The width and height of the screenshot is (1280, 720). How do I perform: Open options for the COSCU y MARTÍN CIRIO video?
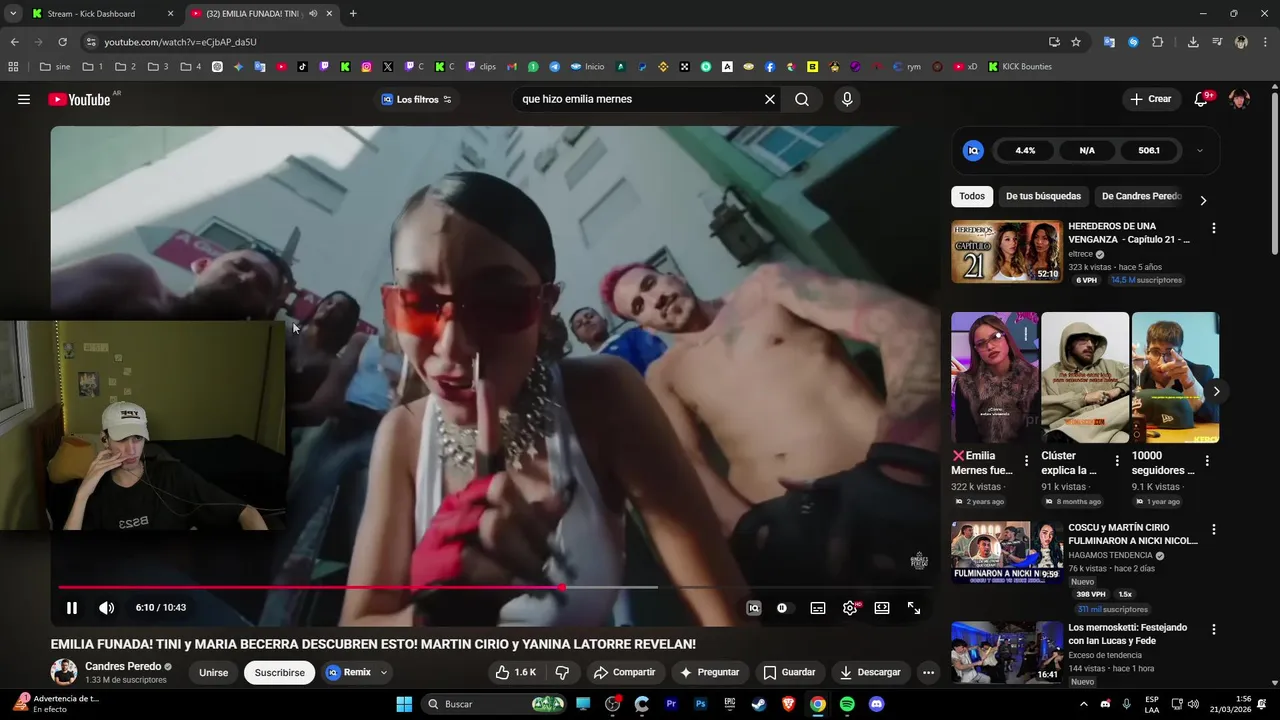(1214, 529)
